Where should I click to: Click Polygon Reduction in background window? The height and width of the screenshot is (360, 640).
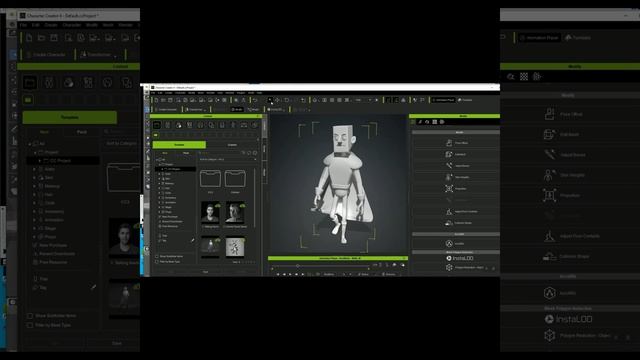pos(578,336)
